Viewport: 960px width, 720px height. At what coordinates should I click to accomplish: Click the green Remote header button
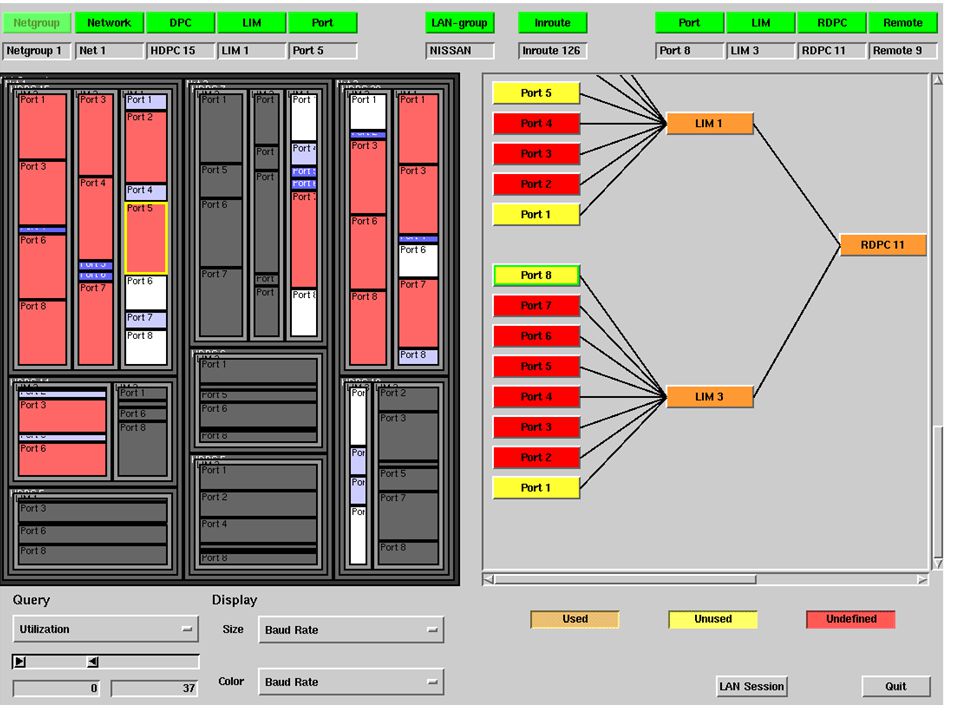[903, 23]
